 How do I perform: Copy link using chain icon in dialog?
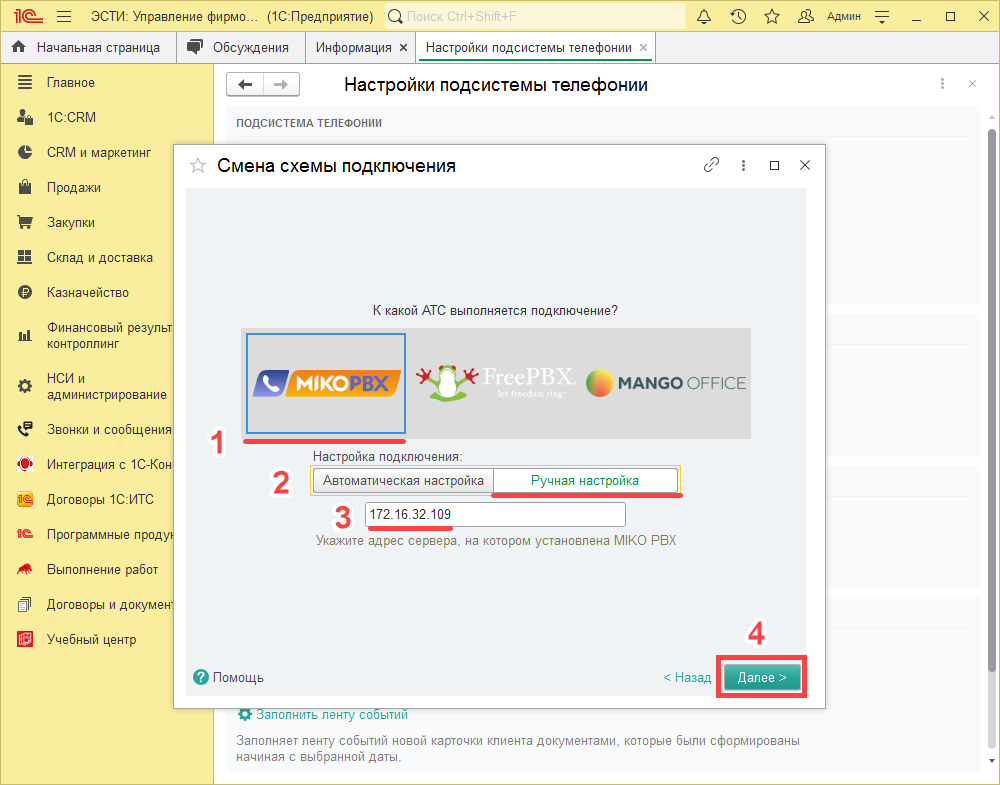pos(712,165)
